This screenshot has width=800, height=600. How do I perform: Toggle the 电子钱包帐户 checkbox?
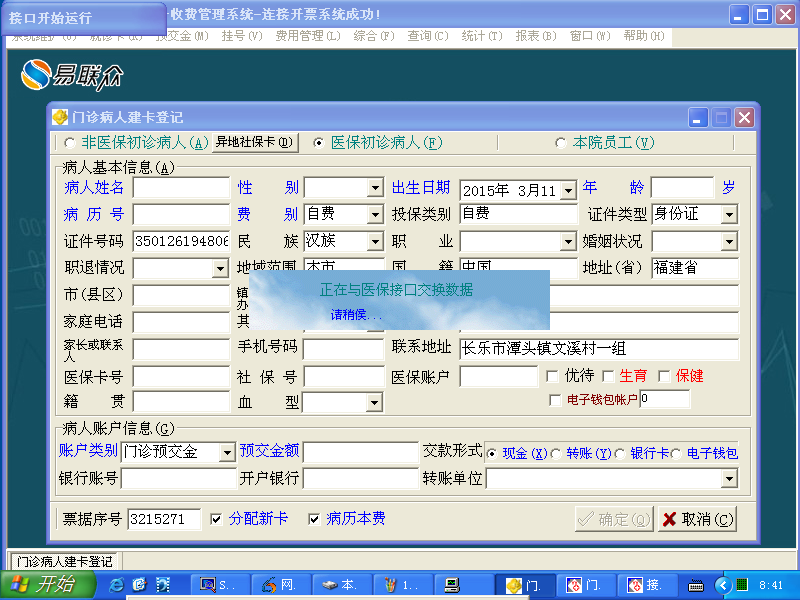point(555,400)
